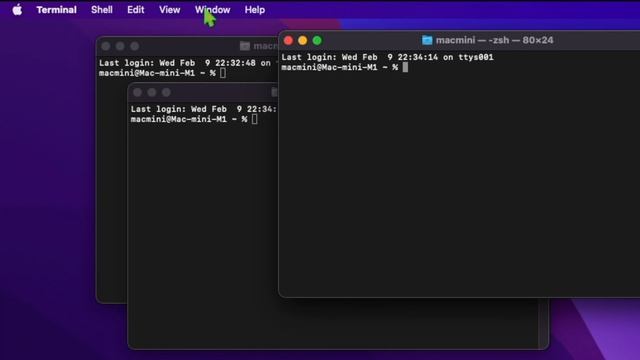
Task: Click the minimize button of backmost Terminal window
Action: (120, 46)
